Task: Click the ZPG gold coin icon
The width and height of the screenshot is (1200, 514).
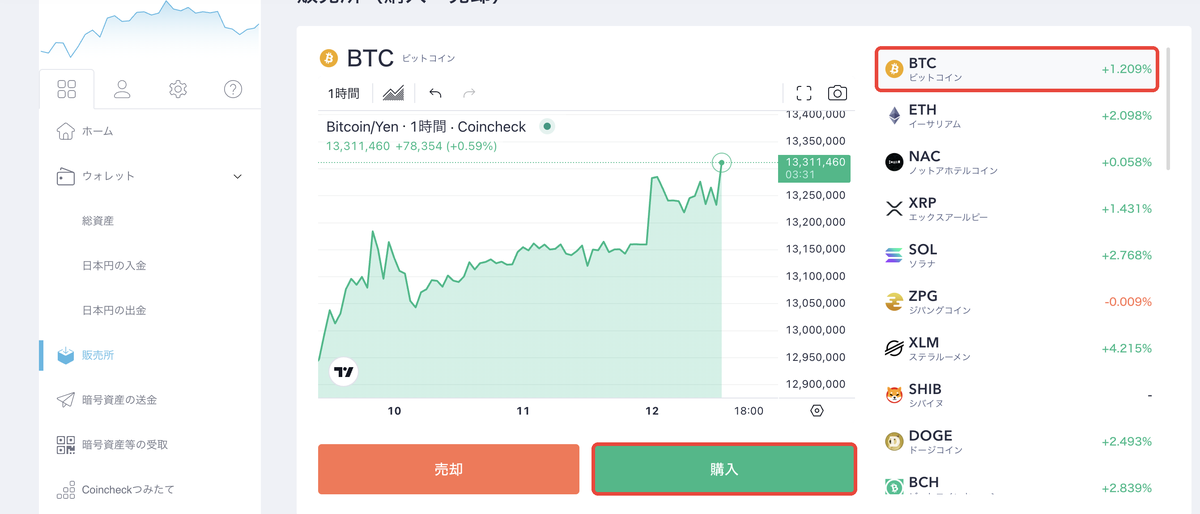Action: [x=894, y=302]
